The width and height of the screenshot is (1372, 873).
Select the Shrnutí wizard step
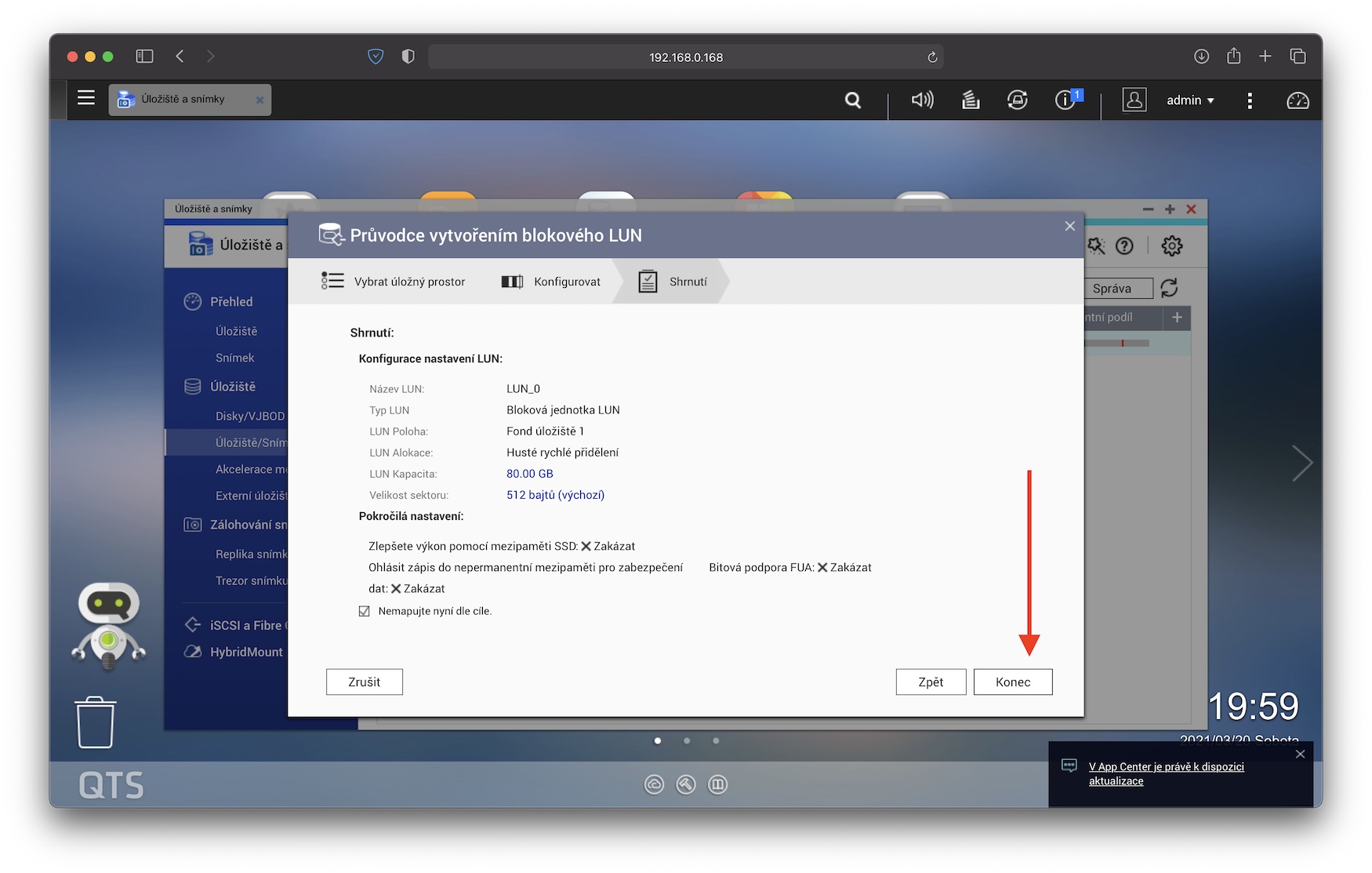click(673, 281)
